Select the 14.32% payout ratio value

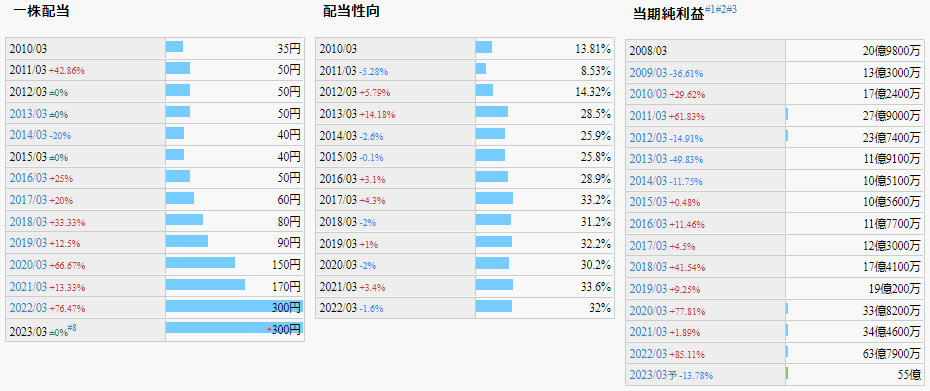coord(593,92)
